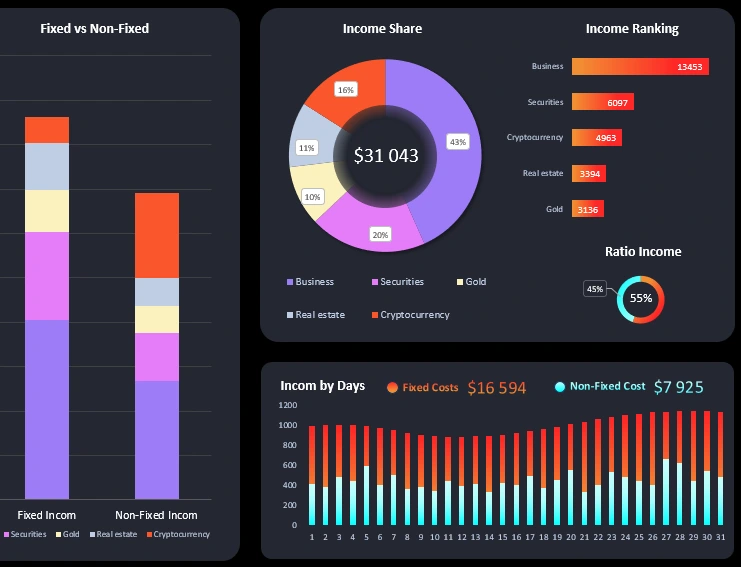Click the Gold ranking bar showing 3136
Screen dimensions: 741x567
pos(588,209)
